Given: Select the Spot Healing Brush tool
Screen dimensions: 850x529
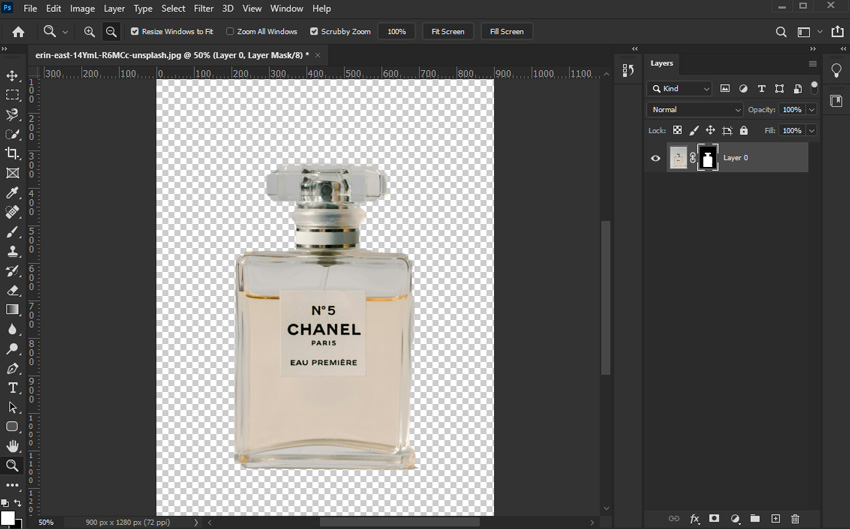Looking at the screenshot, I should tap(12, 212).
